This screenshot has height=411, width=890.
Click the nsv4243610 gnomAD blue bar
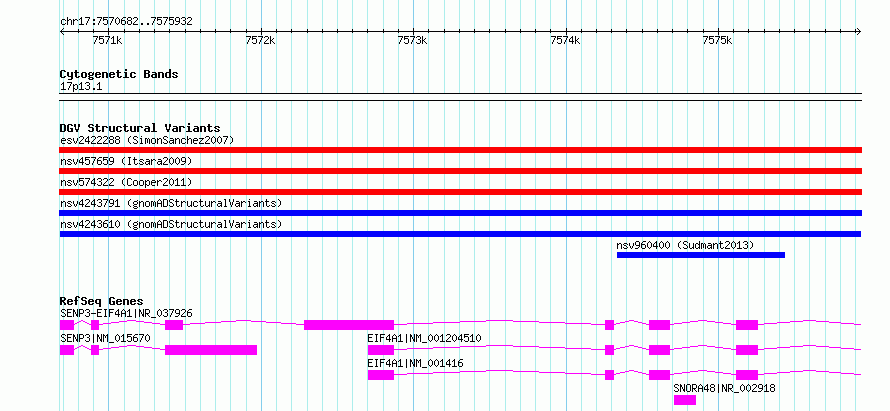460,234
